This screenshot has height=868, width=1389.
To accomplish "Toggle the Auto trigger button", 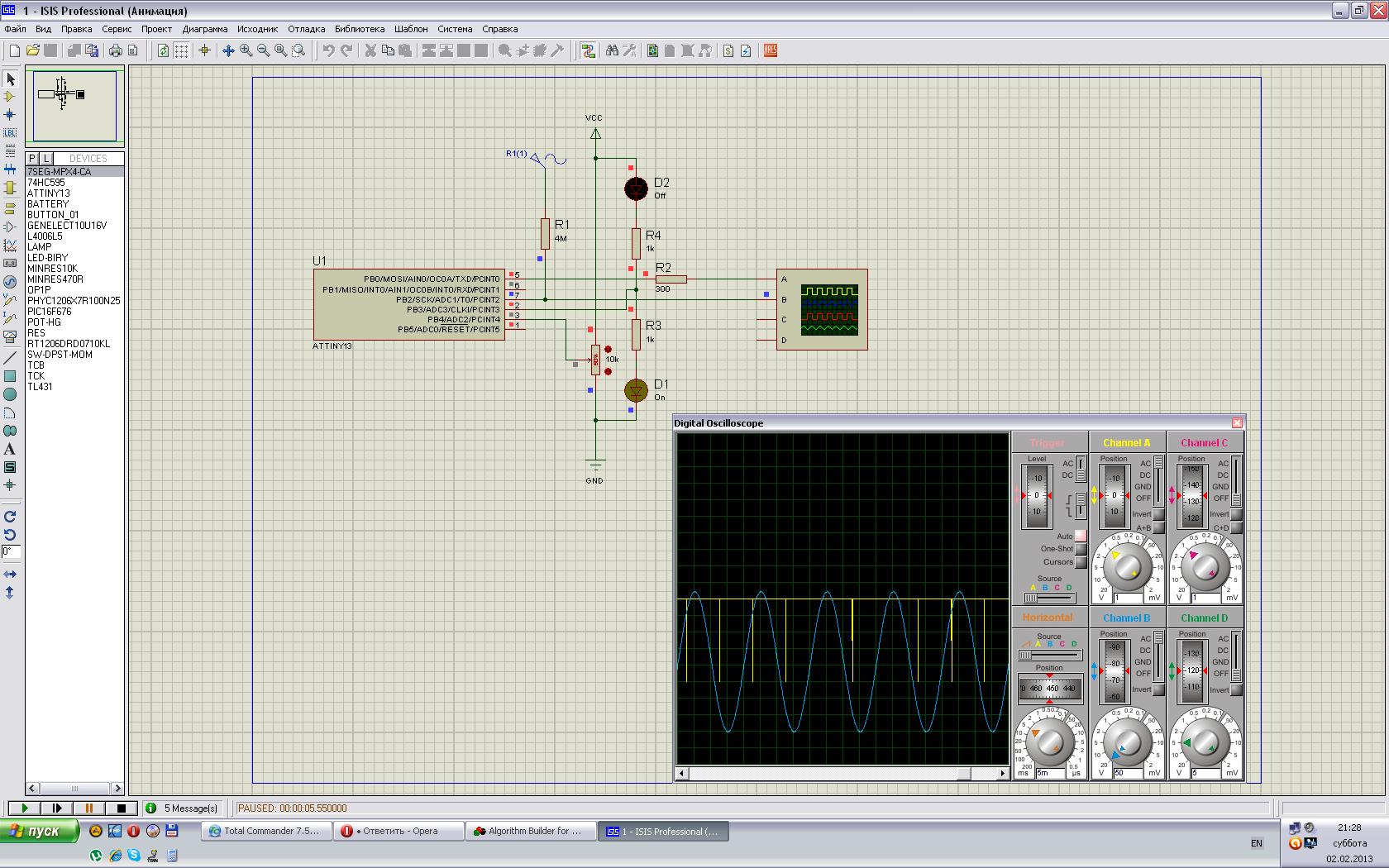I will (x=1081, y=536).
